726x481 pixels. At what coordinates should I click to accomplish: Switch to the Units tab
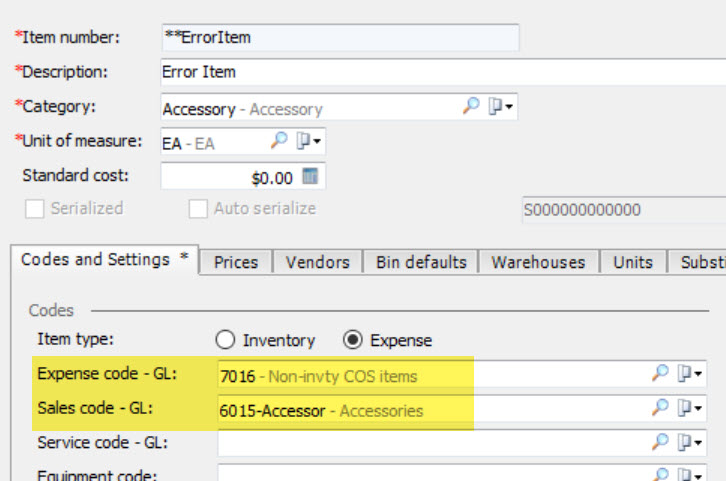(x=633, y=262)
